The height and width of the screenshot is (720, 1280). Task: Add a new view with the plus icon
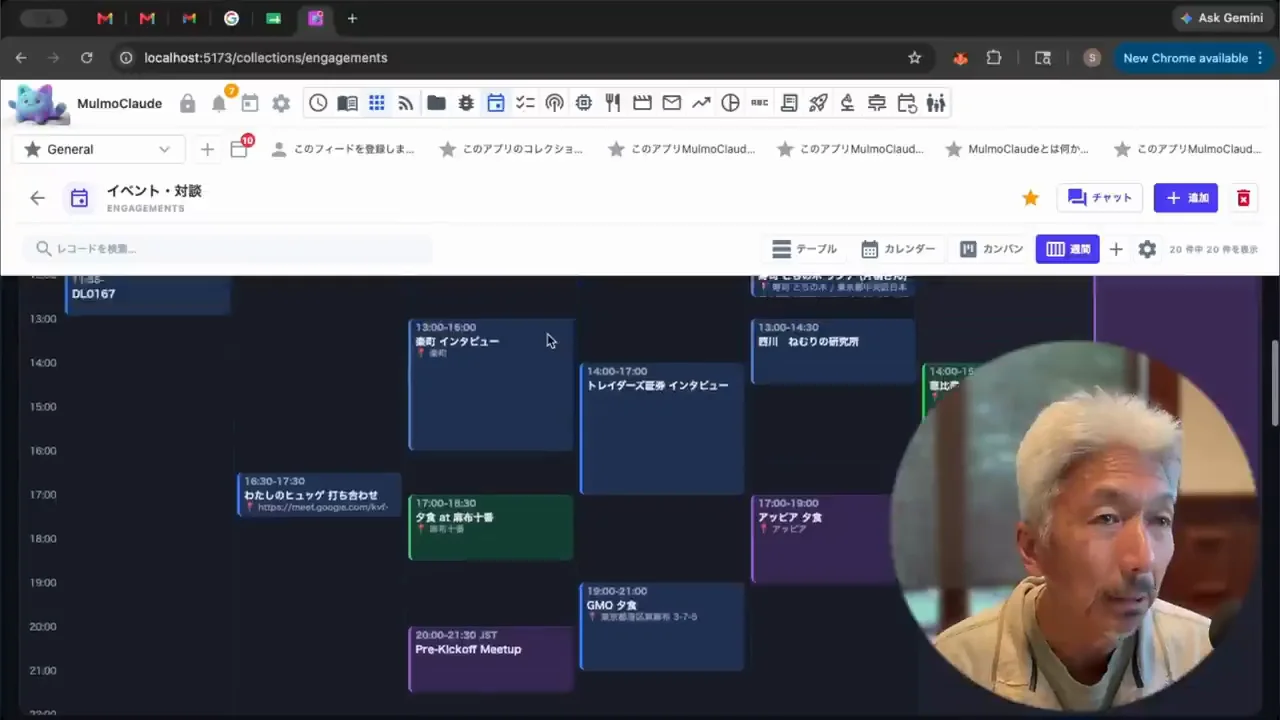click(1116, 249)
